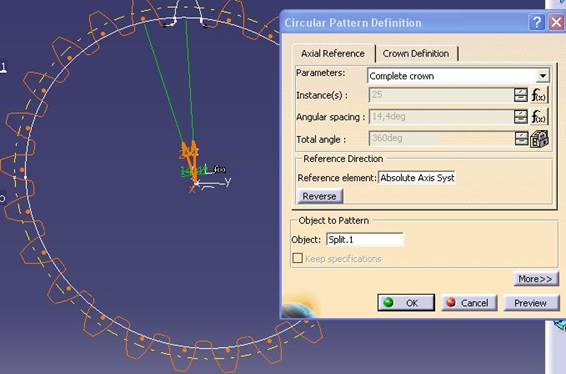Click the Total angle equivalent dimensions icon

[539, 139]
